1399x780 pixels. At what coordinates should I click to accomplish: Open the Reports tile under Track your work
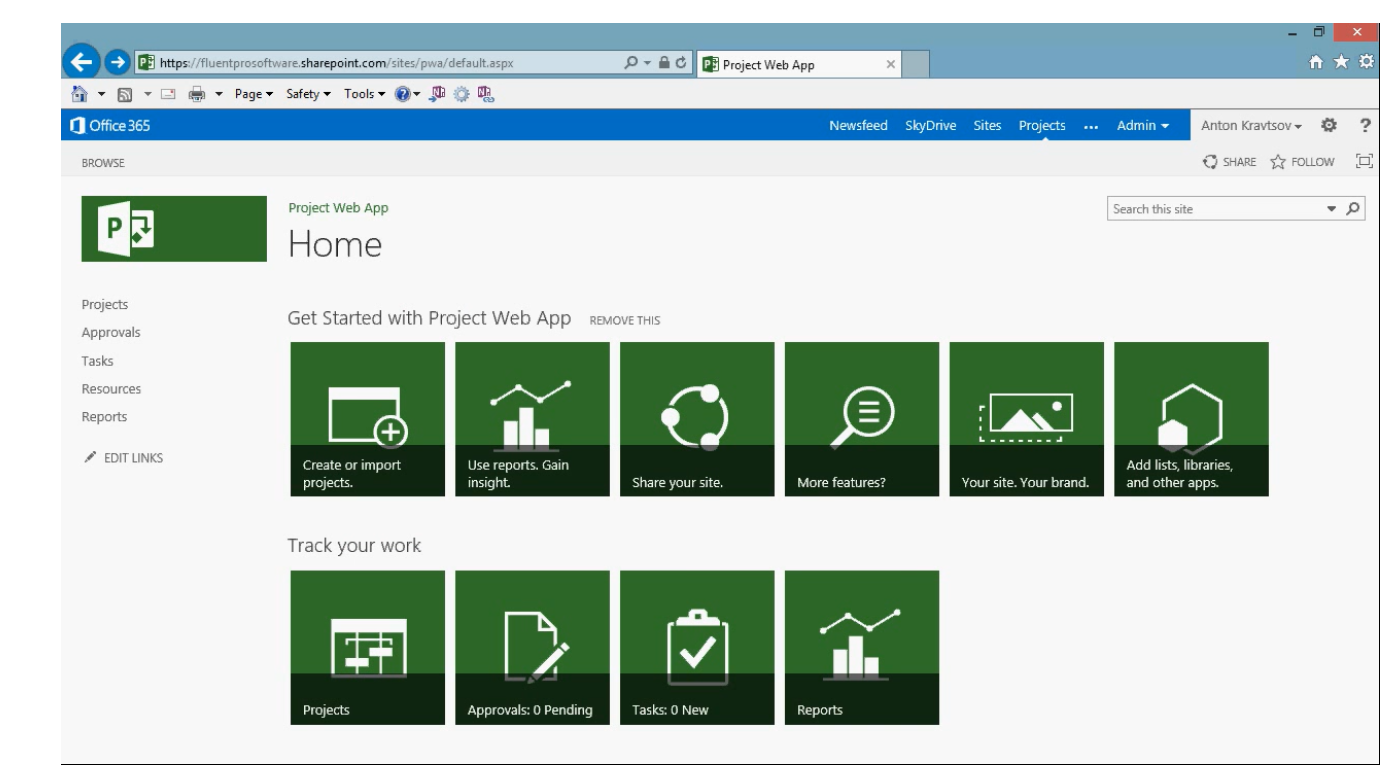[x=862, y=648]
